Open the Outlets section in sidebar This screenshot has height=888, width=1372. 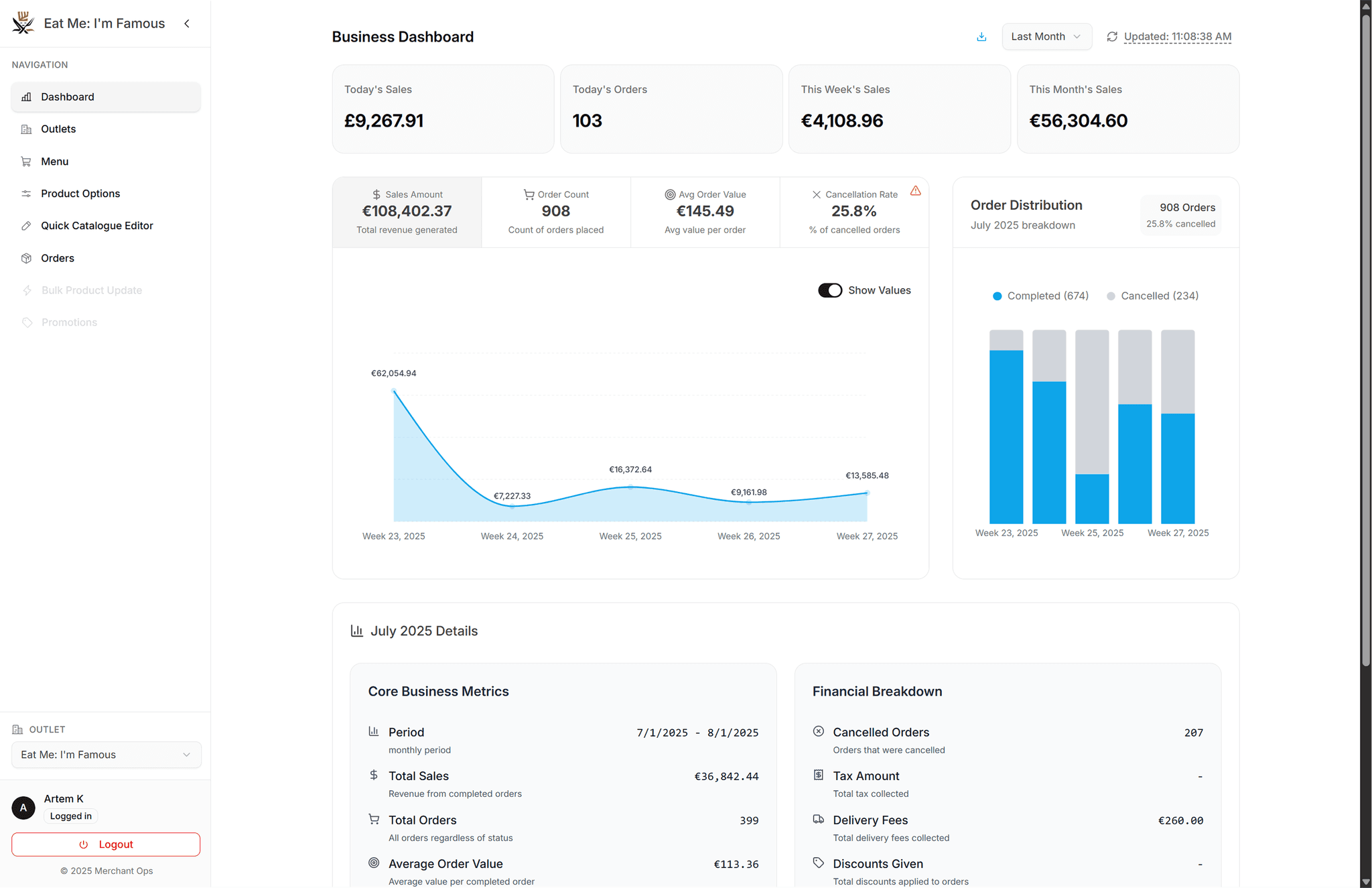[x=59, y=129]
